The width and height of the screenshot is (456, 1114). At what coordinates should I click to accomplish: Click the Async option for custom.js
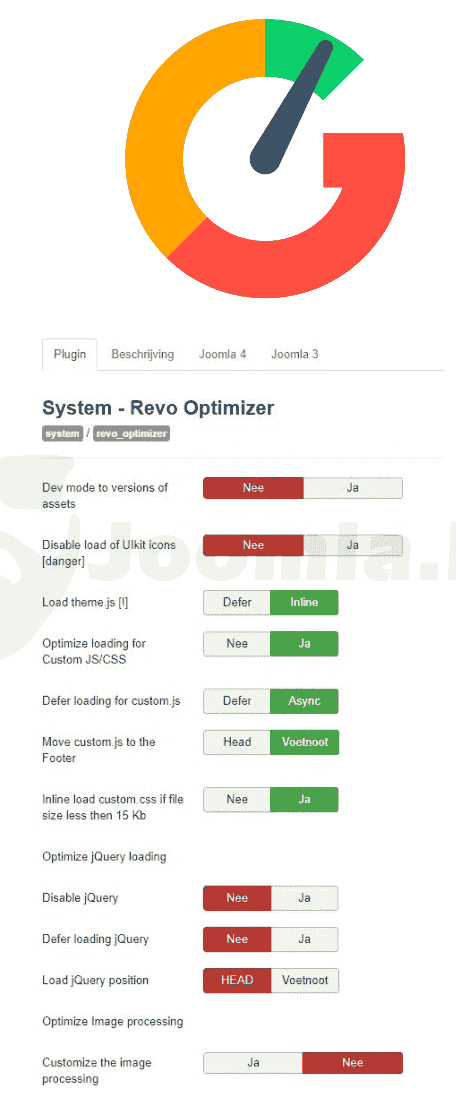(x=305, y=701)
